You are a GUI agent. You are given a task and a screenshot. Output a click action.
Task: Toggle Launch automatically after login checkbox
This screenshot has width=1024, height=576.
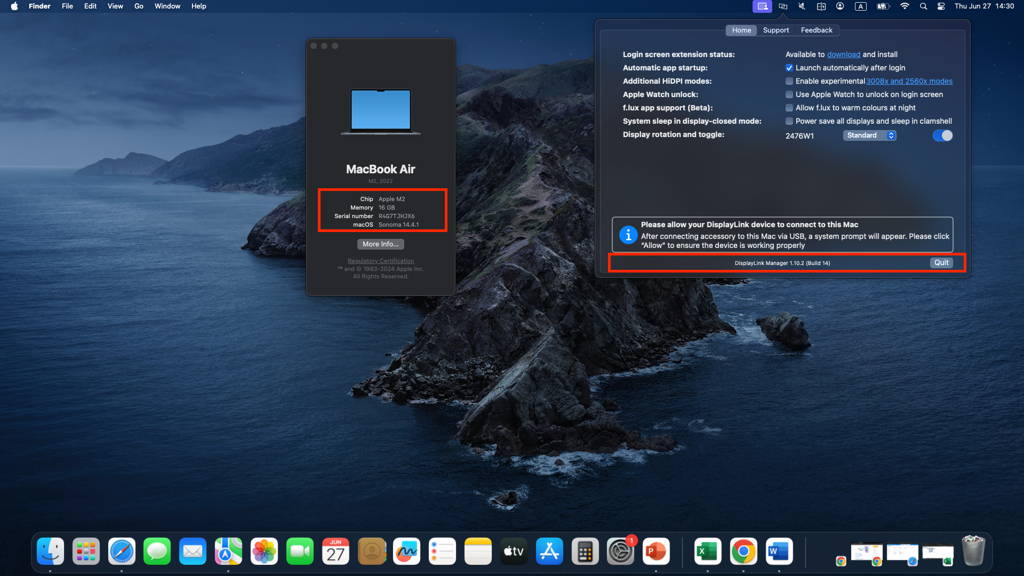[789, 68]
